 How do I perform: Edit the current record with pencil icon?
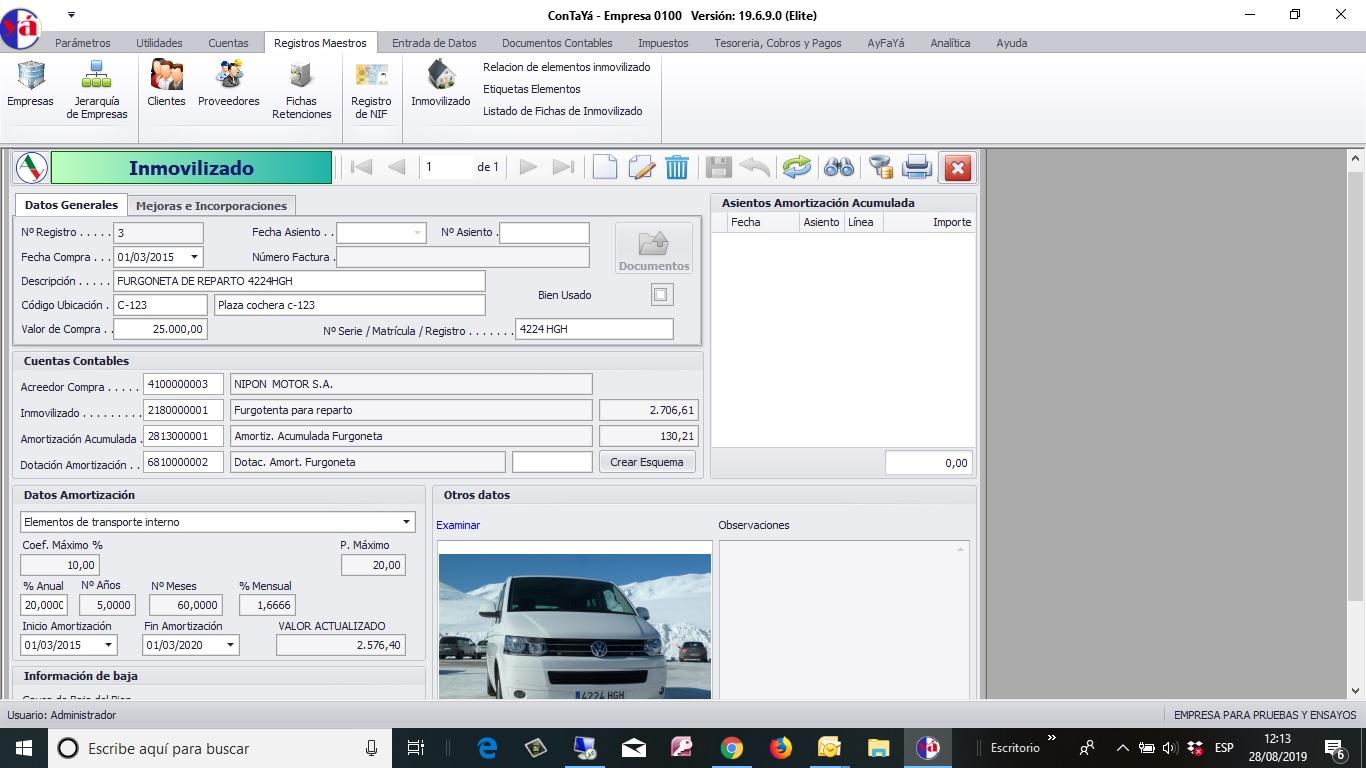click(641, 167)
